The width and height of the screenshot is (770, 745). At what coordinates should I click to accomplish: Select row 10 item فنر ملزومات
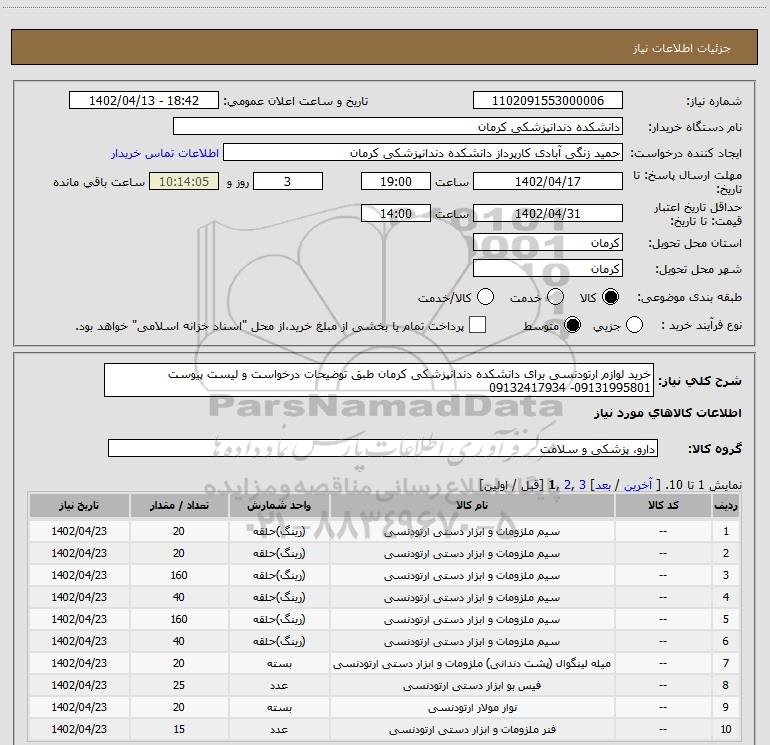[x=472, y=730]
